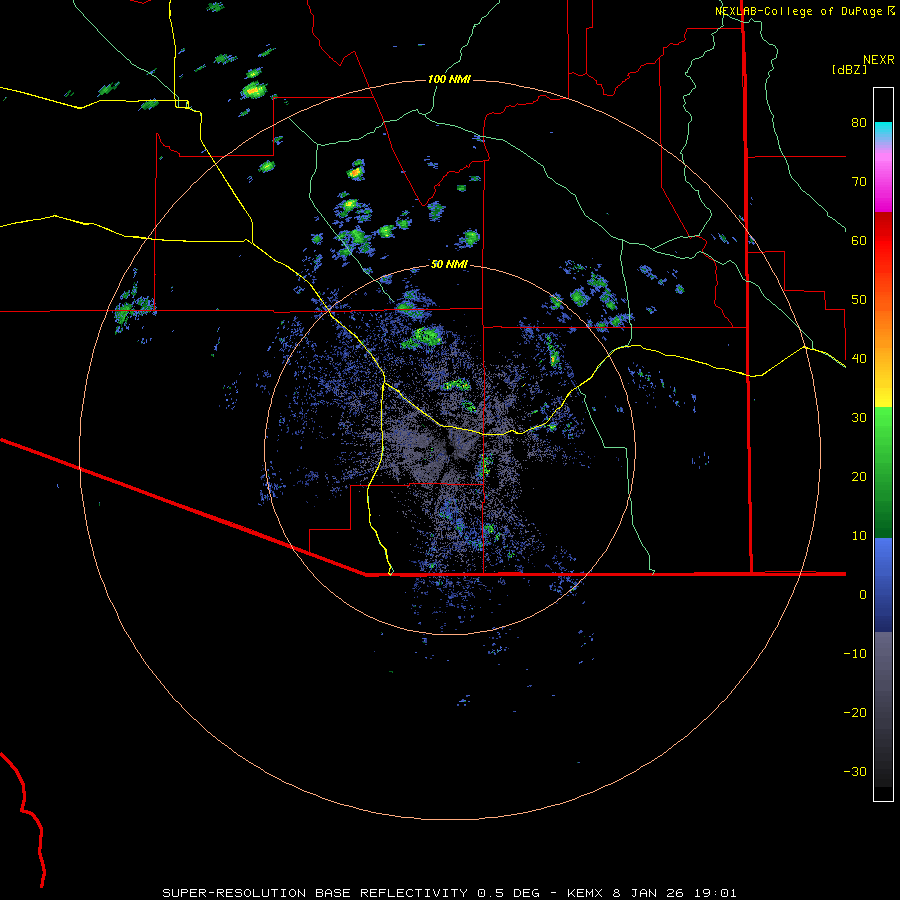
Task: Click the NEXR label above the color scale
Action: click(x=879, y=60)
